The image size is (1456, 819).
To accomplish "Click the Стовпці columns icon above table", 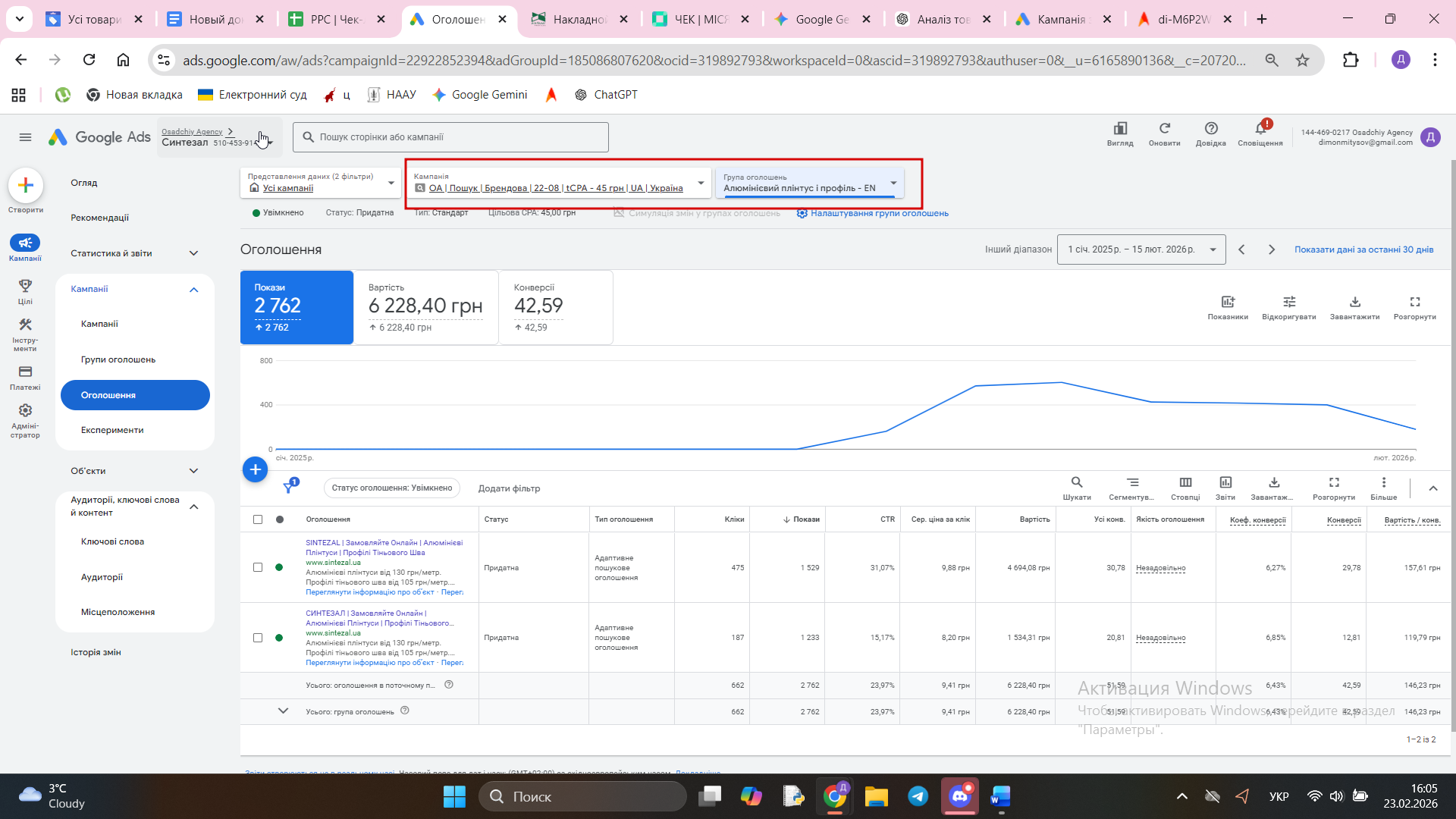I will coord(1185,483).
